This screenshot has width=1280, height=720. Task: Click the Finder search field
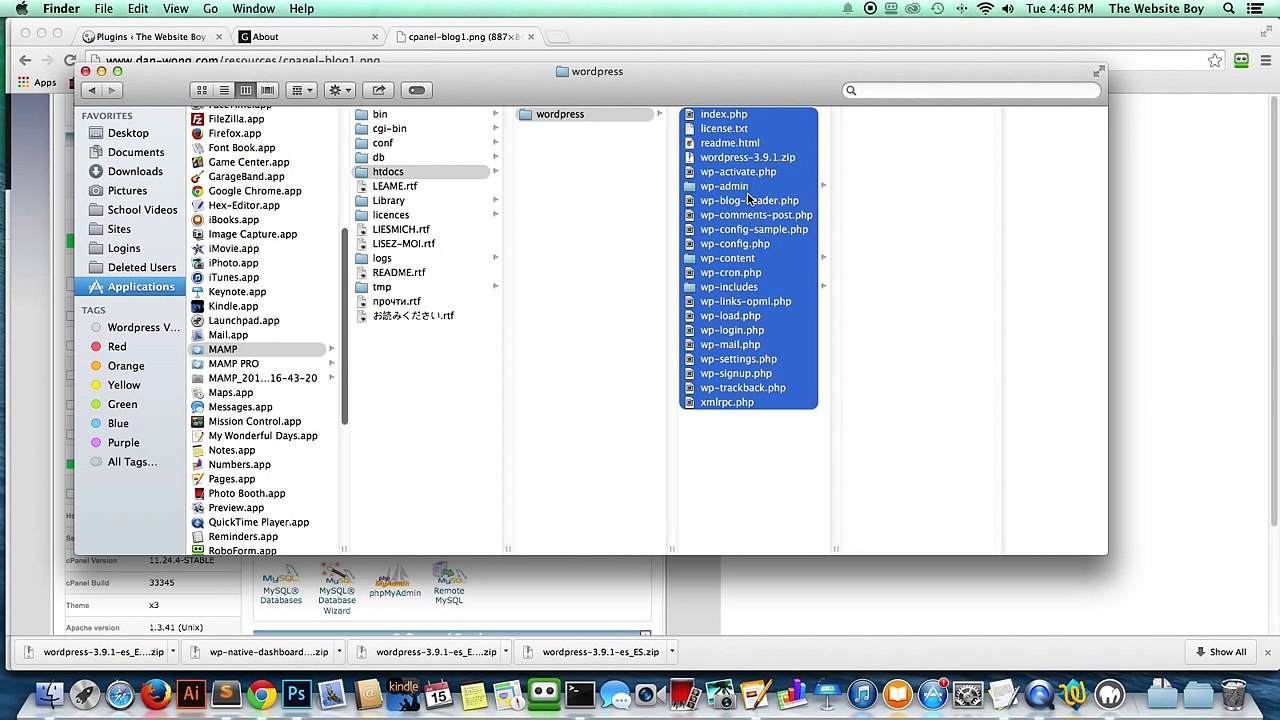(x=970, y=90)
